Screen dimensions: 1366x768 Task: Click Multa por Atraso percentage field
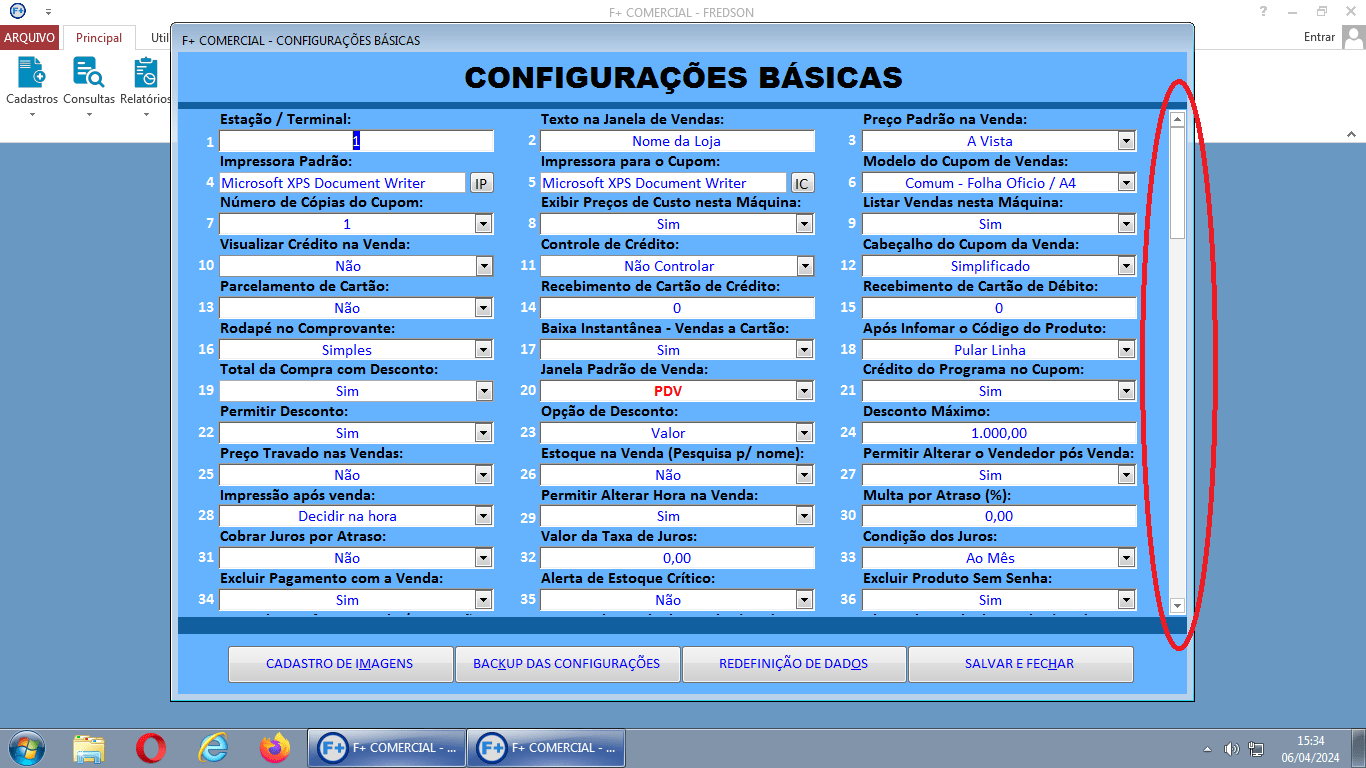999,516
